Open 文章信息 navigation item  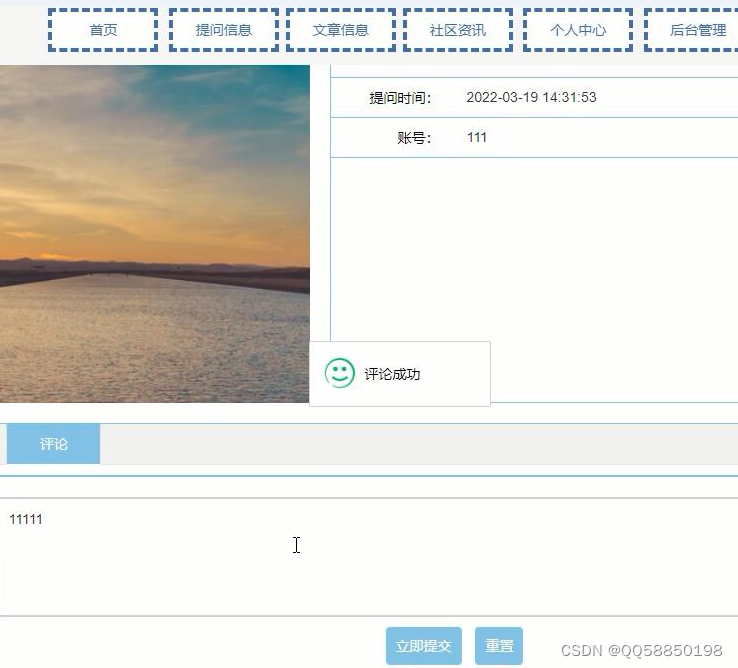tap(341, 30)
